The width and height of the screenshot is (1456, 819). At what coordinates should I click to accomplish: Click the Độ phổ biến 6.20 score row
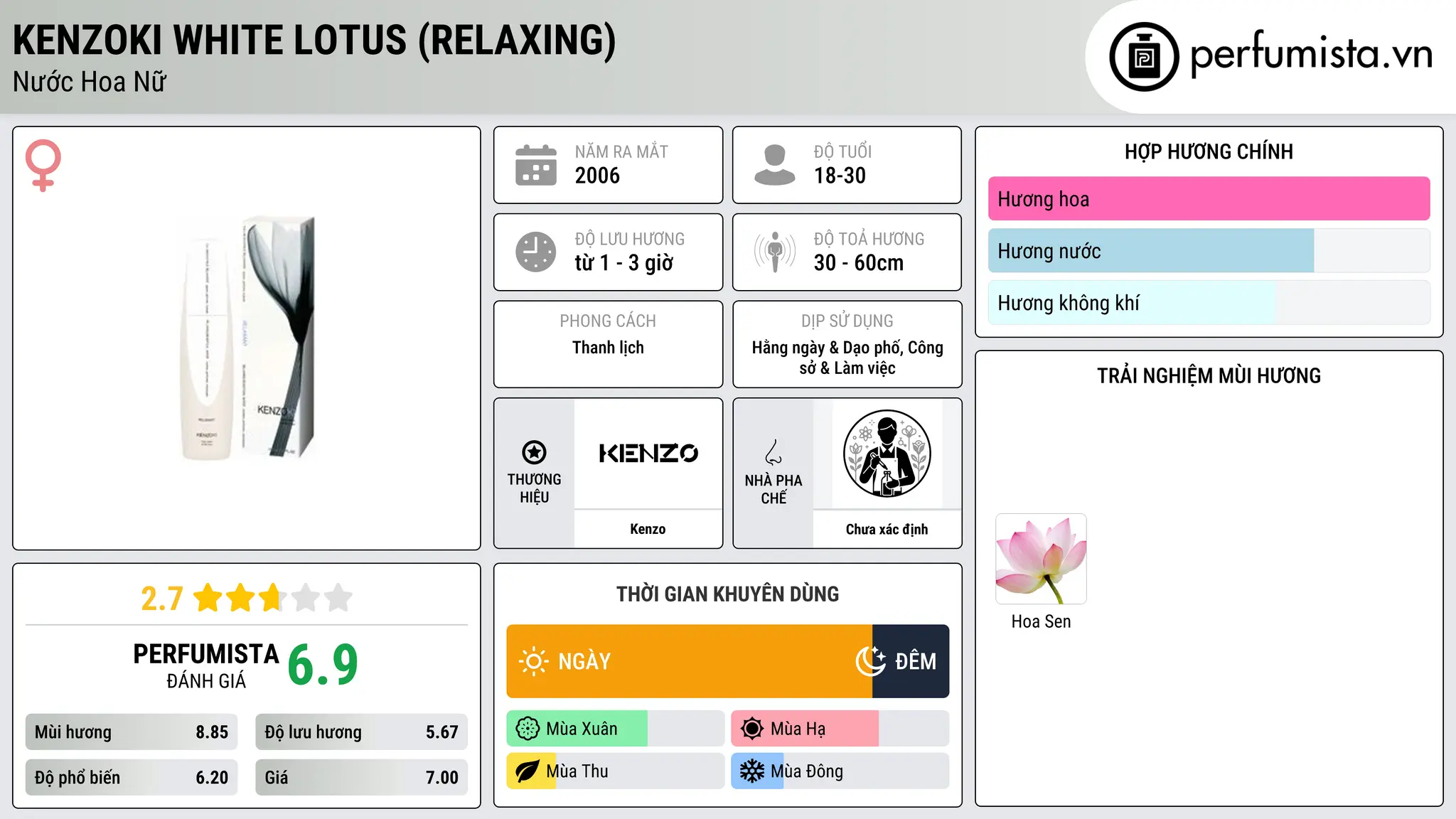tap(132, 778)
